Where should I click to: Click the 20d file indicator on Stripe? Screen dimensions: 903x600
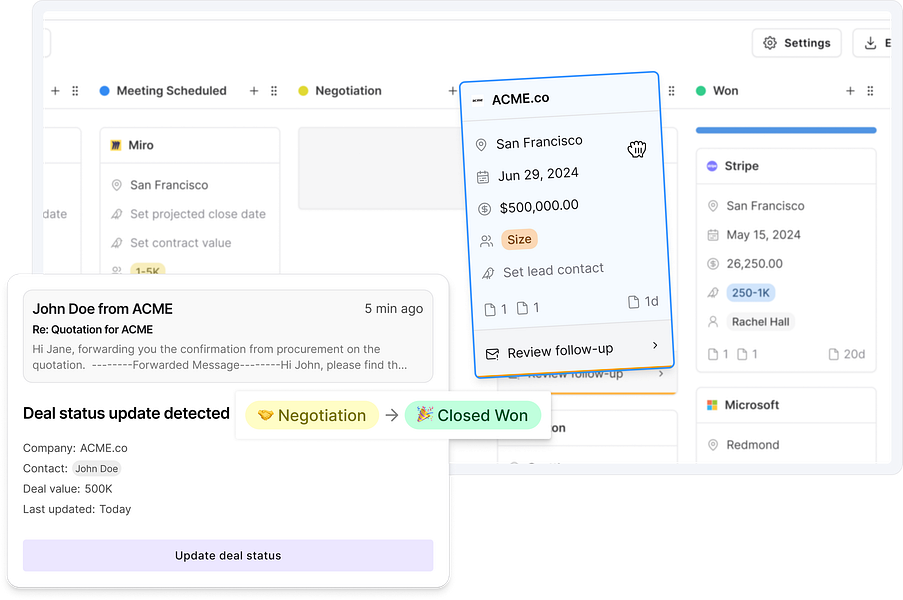pyautogui.click(x=847, y=354)
